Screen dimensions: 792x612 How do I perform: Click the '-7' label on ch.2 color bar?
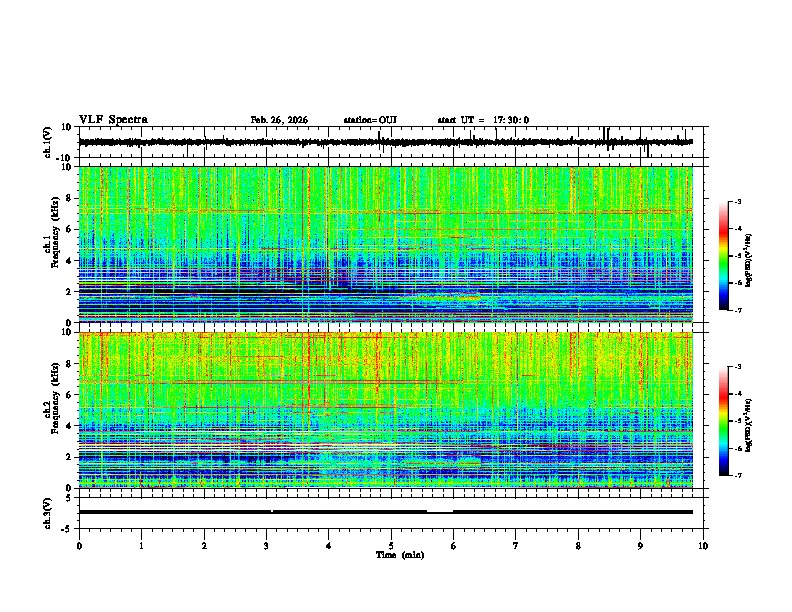(738, 476)
